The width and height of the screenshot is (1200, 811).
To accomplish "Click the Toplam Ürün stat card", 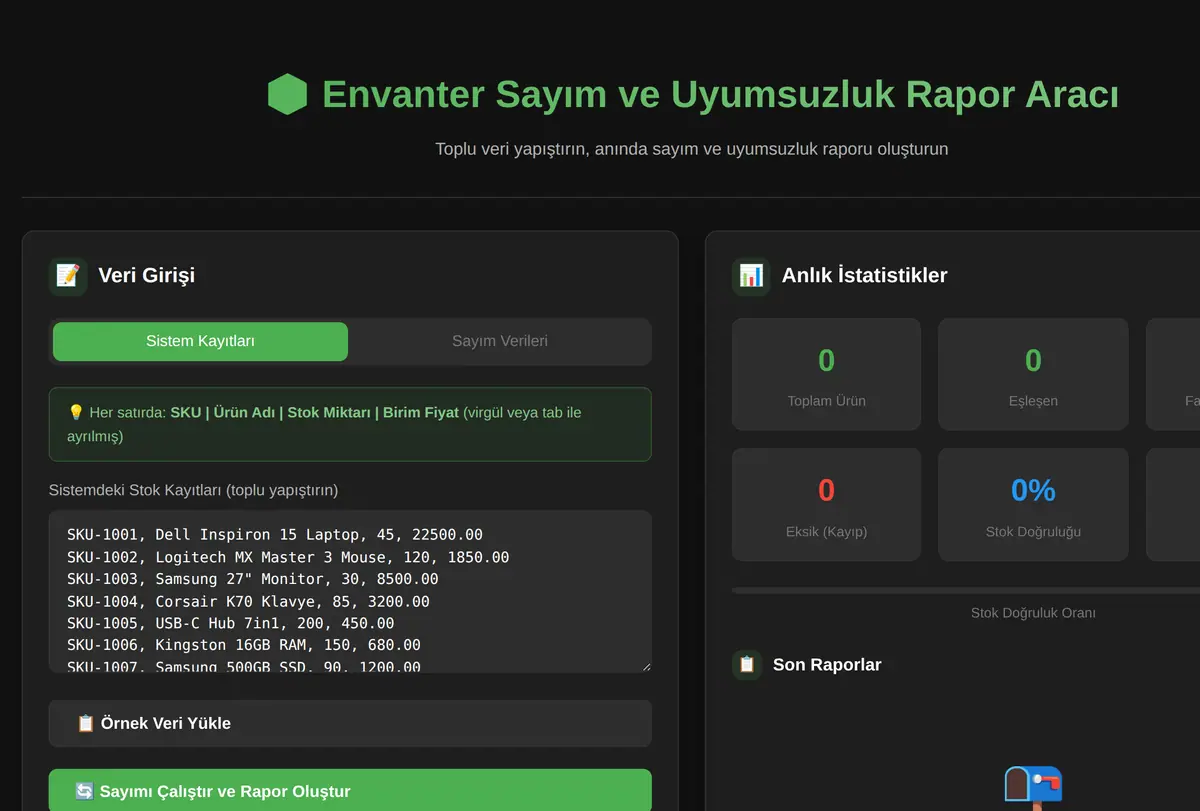I will tap(826, 374).
